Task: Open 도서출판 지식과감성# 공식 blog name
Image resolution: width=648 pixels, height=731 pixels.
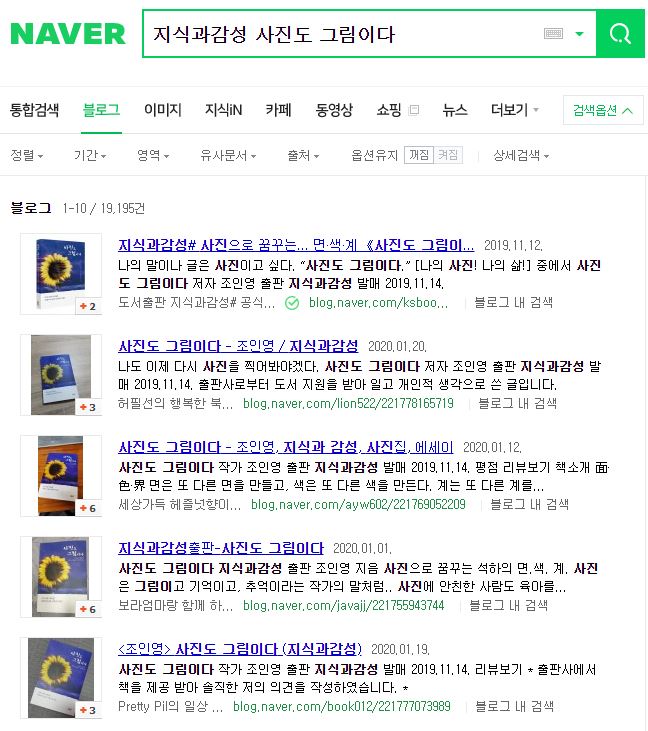Action: [196, 303]
